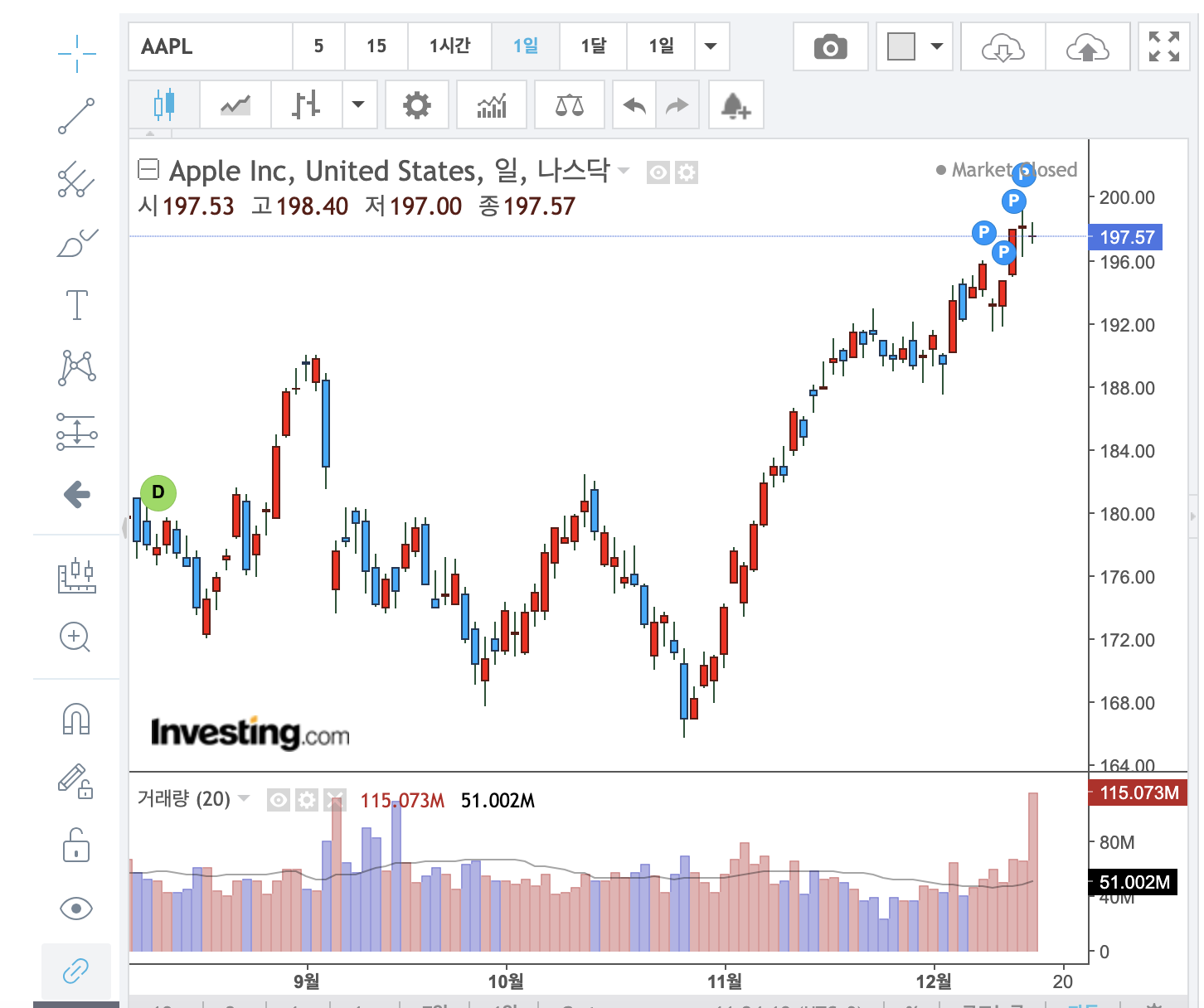Select the crosshair cursor tool
This screenshot has width=1204, height=1008.
[x=76, y=54]
